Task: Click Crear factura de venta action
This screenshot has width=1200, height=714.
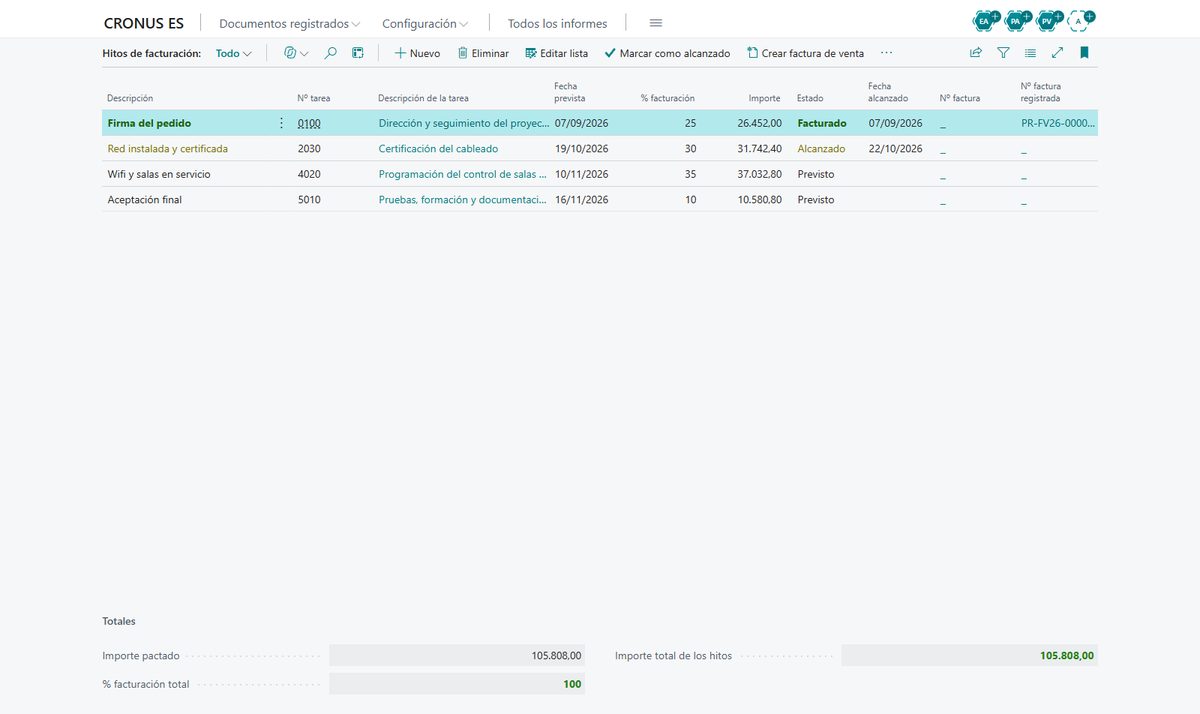Action: [x=806, y=53]
